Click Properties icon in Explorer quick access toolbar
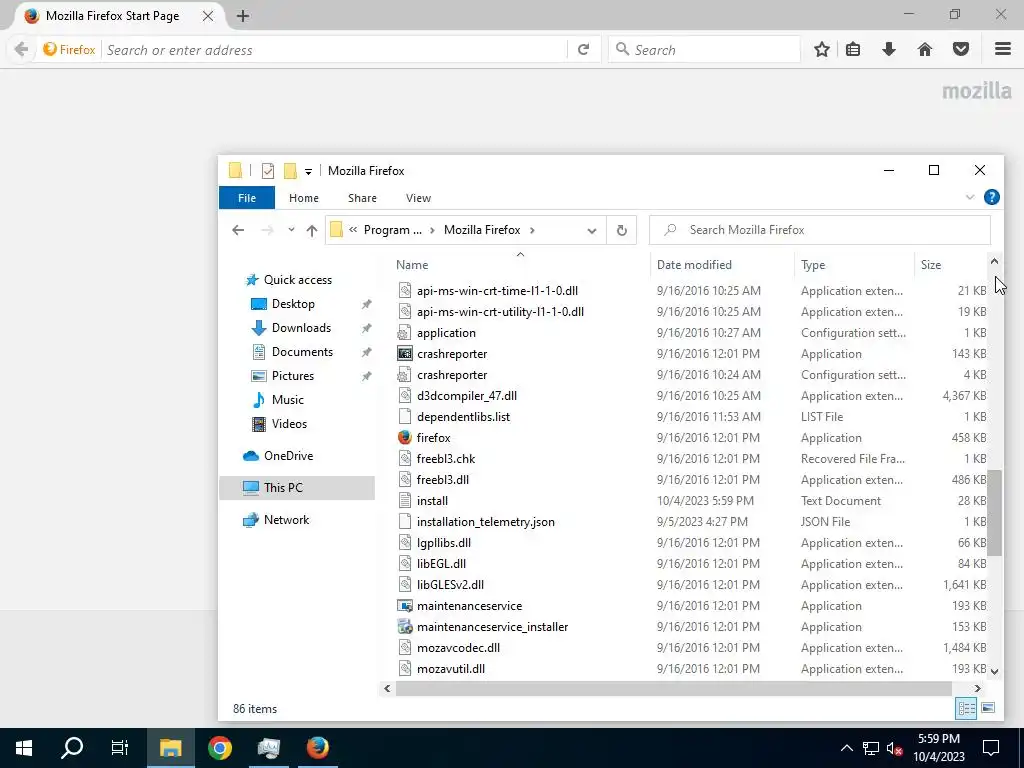1024x768 pixels. pyautogui.click(x=268, y=171)
